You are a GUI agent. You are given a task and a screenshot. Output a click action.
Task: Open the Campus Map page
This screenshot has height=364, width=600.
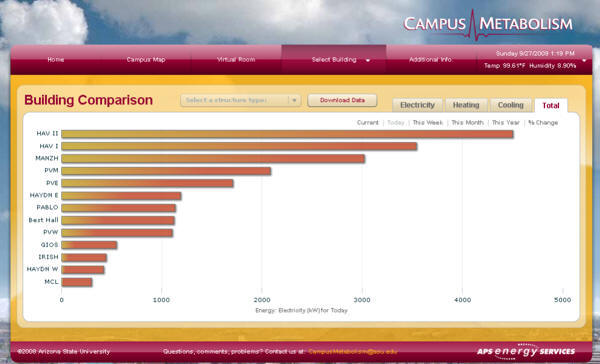click(x=146, y=60)
